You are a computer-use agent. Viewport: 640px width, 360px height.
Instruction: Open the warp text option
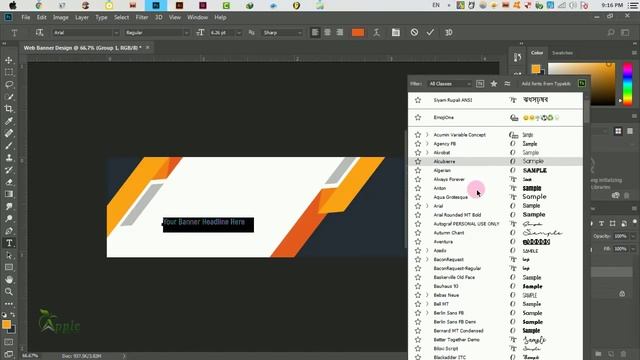pos(376,33)
